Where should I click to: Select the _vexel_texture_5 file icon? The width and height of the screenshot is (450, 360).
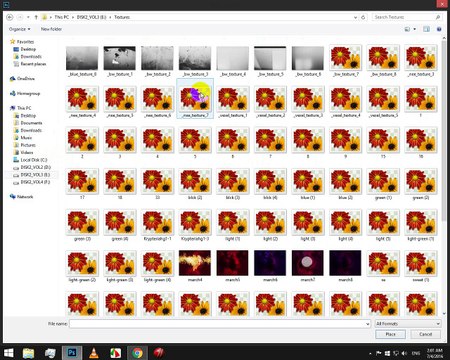point(383,99)
